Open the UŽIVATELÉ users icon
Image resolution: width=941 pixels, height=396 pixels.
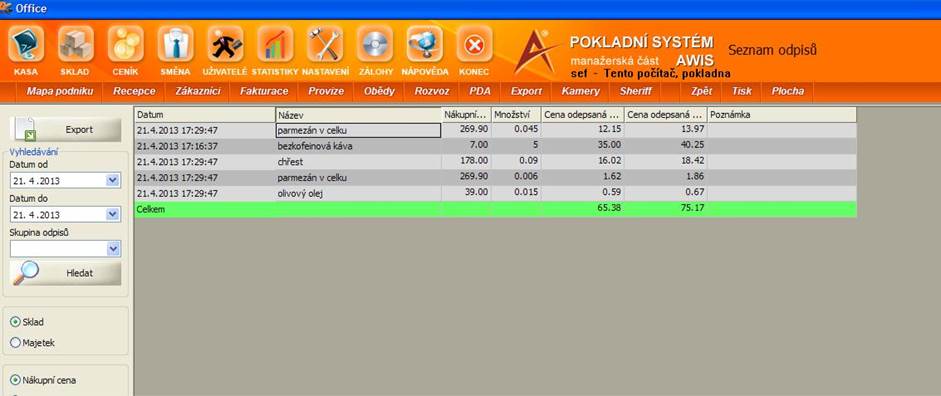(x=225, y=44)
